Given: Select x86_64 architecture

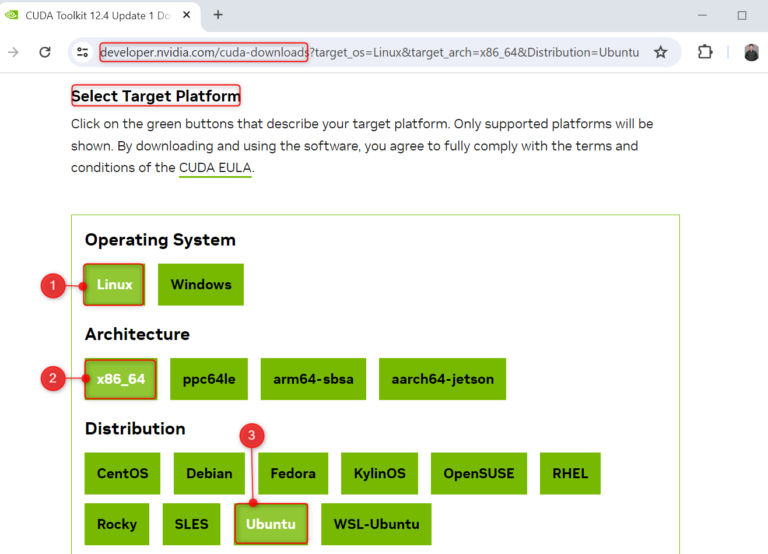Looking at the screenshot, I should tap(120, 379).
